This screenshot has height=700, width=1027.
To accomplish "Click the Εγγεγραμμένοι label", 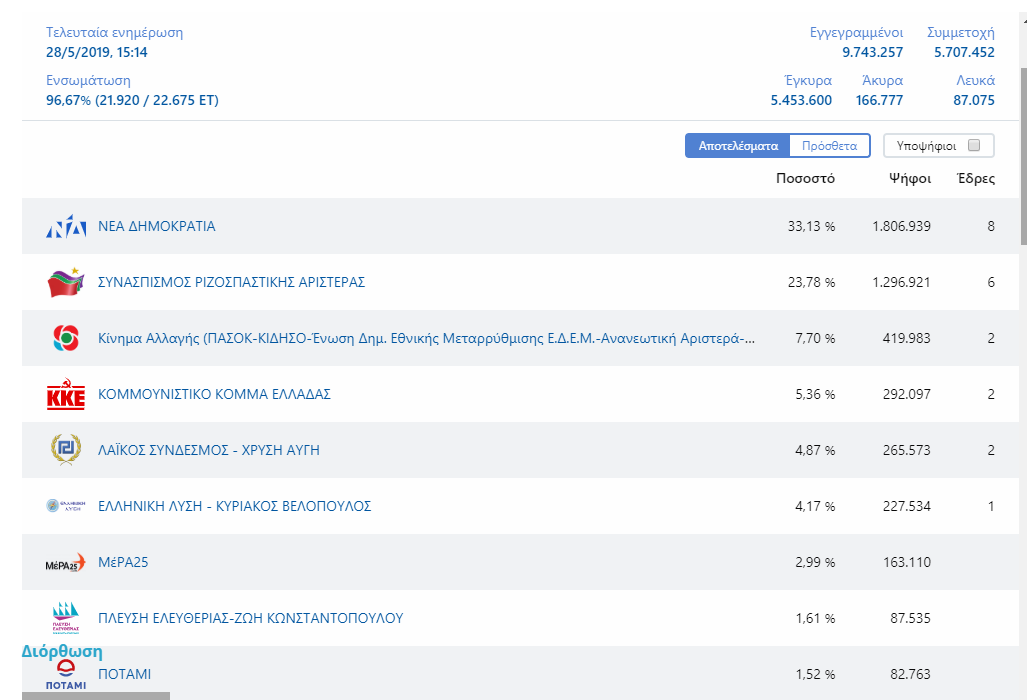I will tap(857, 33).
